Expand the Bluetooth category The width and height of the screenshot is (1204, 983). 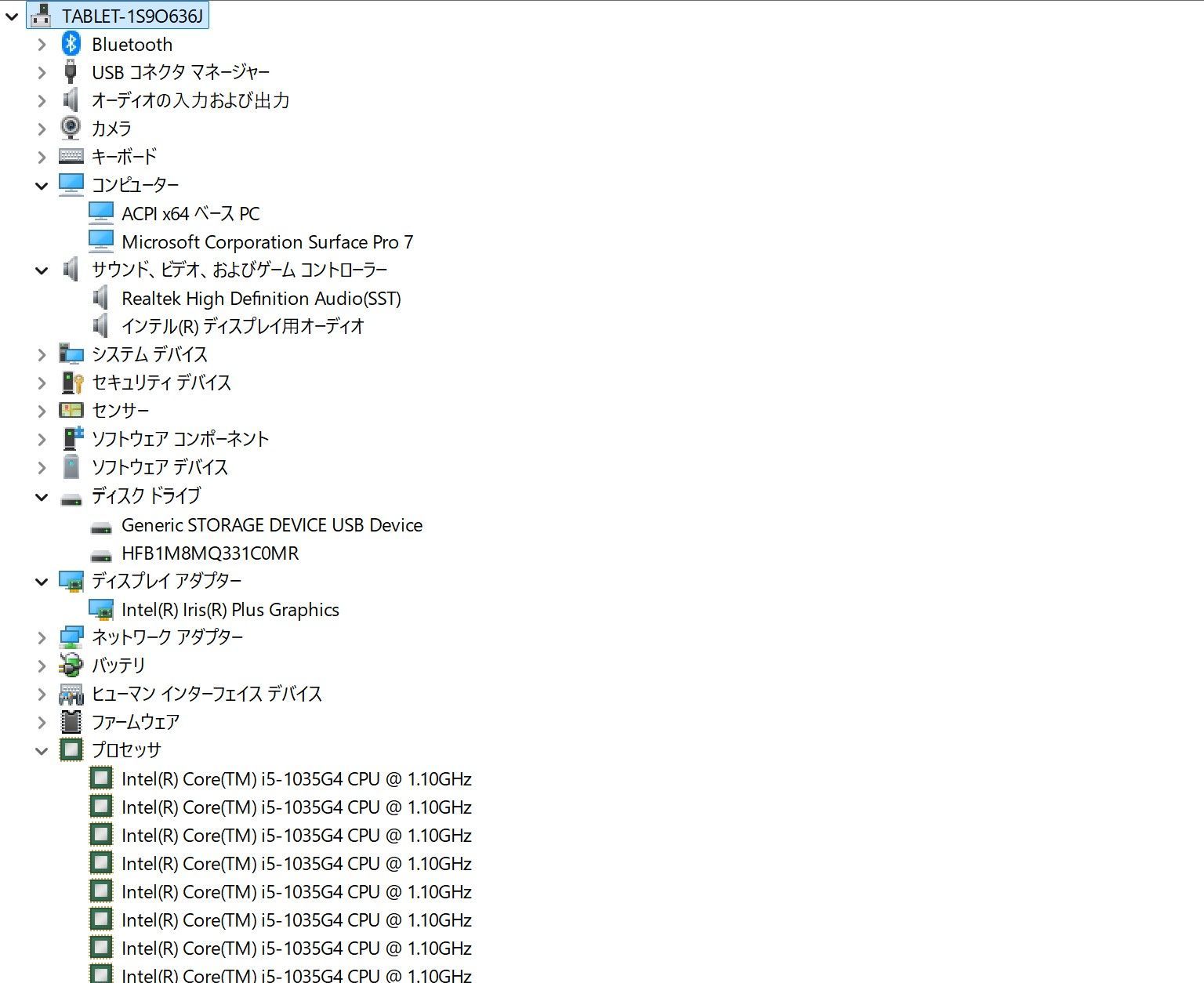pos(42,45)
